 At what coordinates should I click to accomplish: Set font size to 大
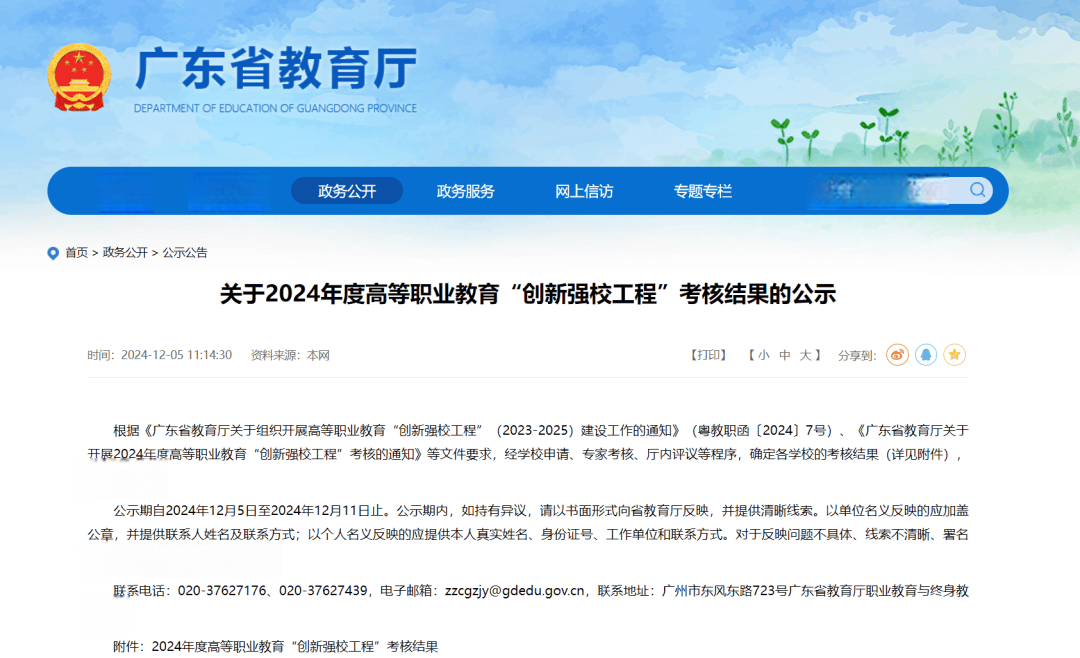coord(805,355)
